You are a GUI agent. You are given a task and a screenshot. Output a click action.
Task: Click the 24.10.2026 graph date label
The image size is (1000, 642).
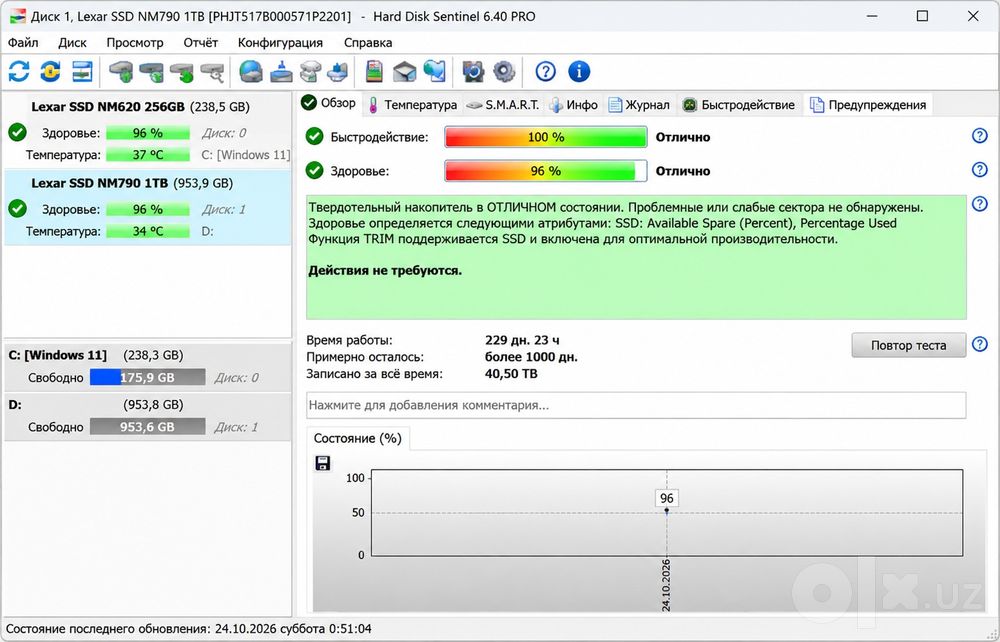666,585
